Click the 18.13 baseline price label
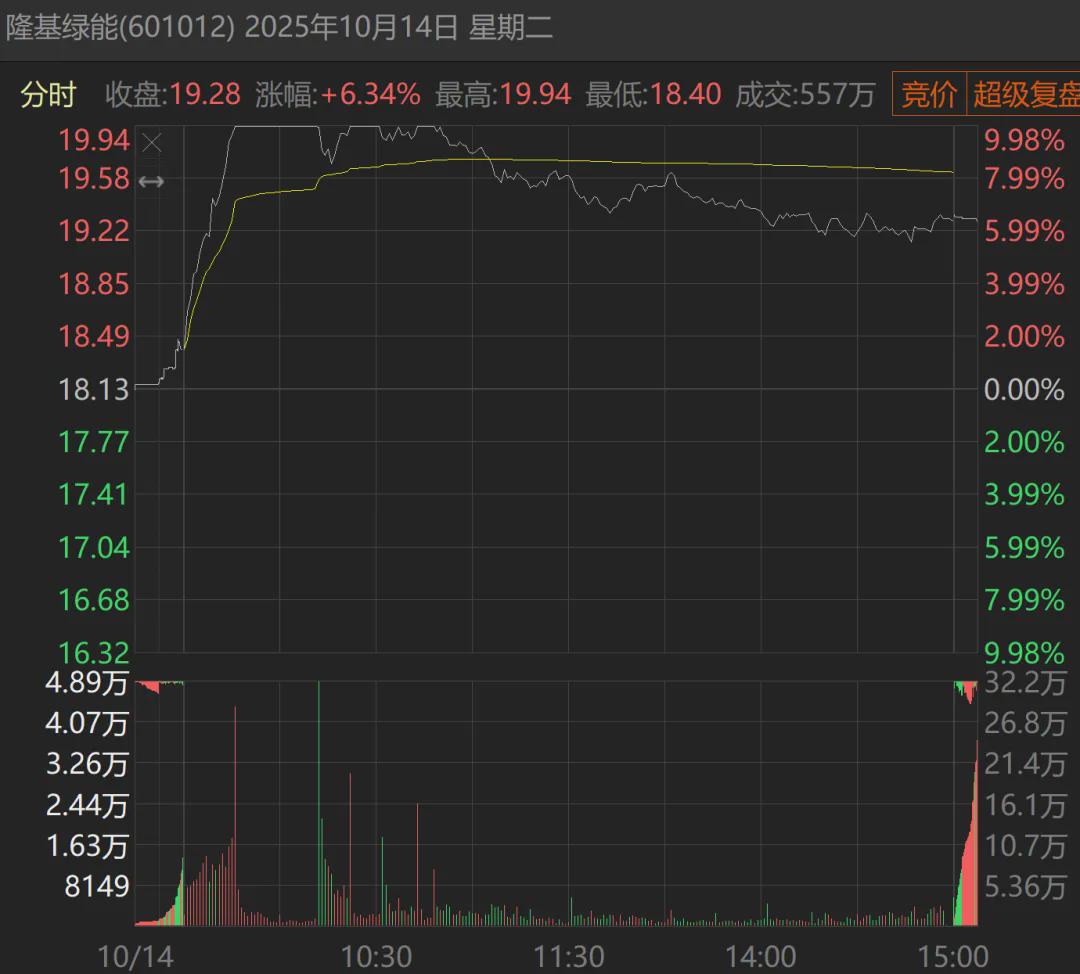1080x974 pixels. point(94,389)
